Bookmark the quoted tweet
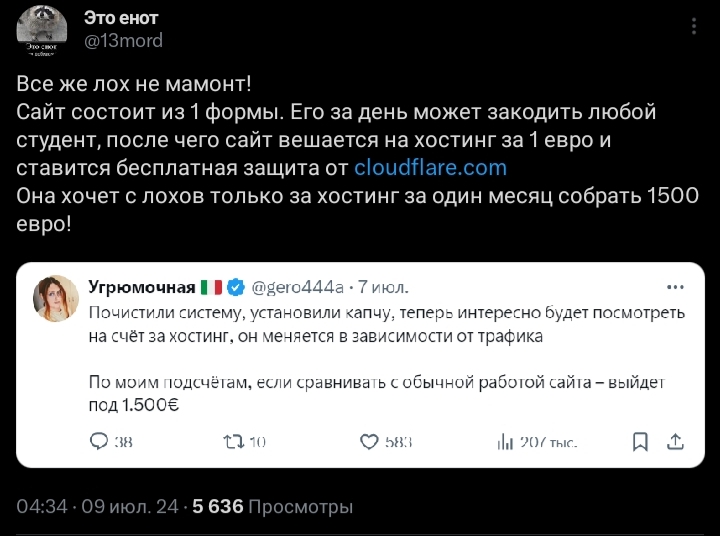 pos(641,441)
